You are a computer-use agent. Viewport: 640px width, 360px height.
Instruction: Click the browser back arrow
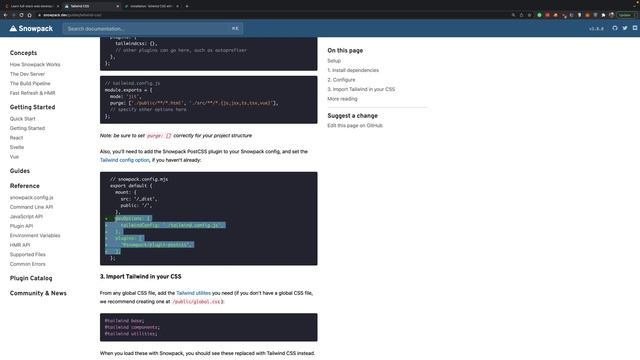coord(5,15)
